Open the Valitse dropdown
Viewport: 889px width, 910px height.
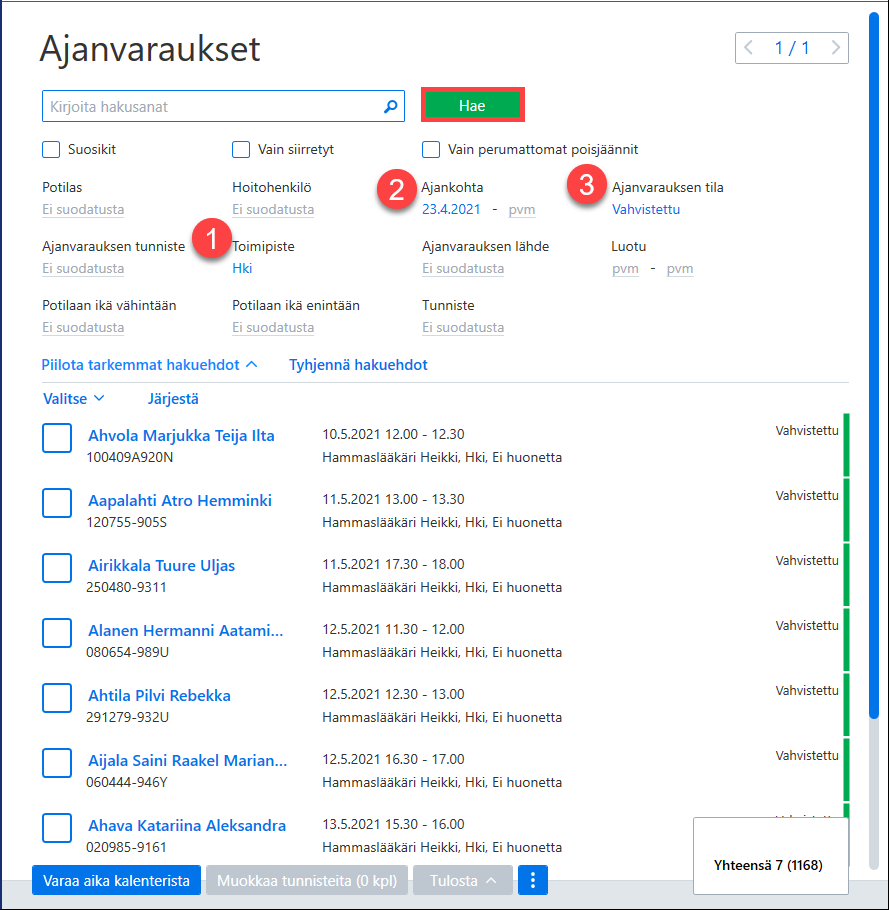(73, 399)
